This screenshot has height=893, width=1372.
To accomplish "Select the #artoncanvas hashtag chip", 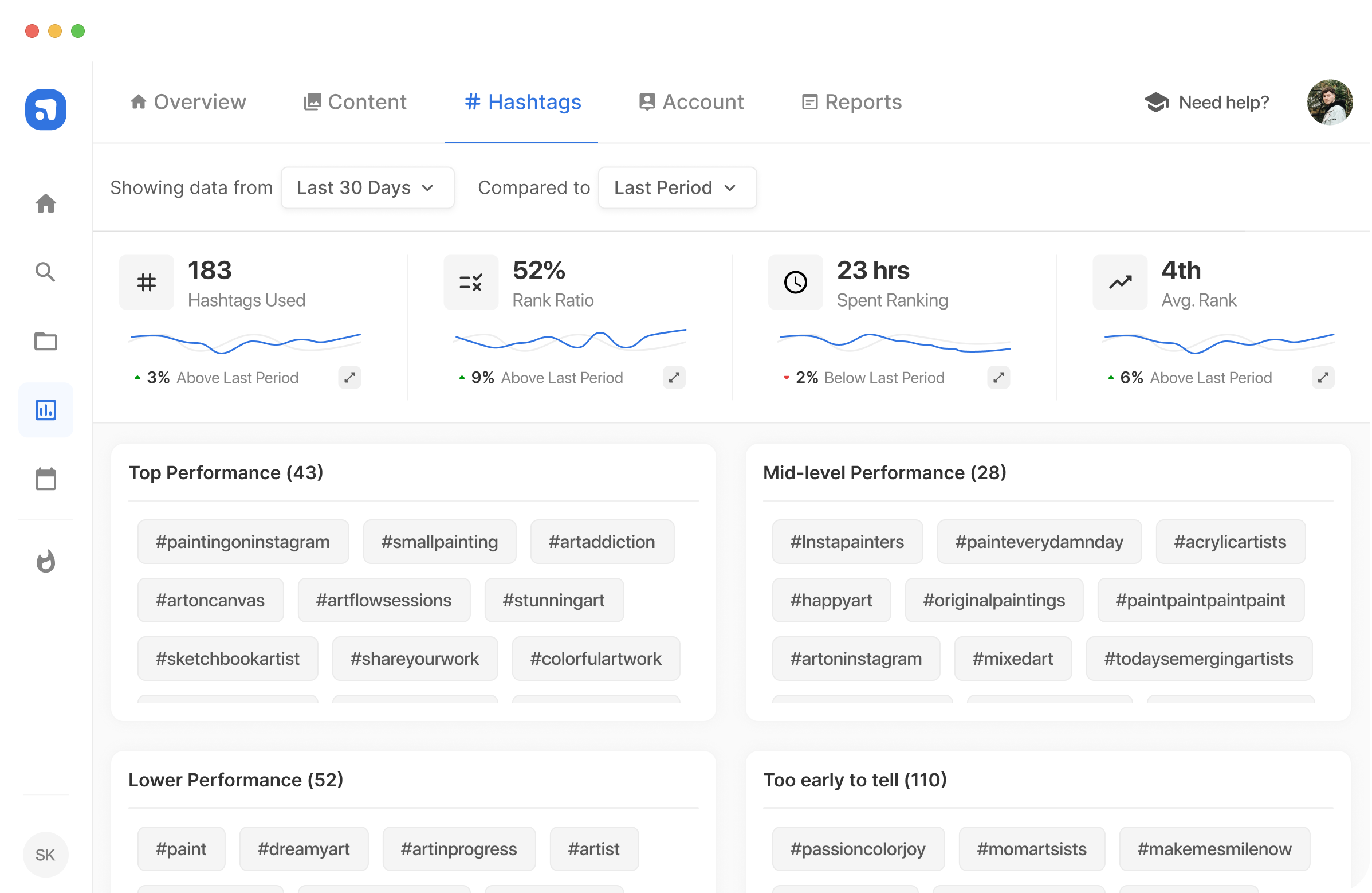I will (x=210, y=600).
